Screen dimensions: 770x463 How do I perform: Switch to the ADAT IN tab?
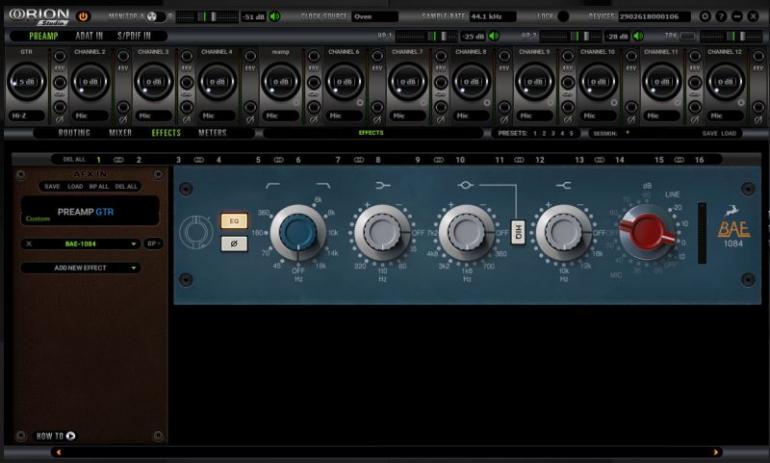coord(89,36)
